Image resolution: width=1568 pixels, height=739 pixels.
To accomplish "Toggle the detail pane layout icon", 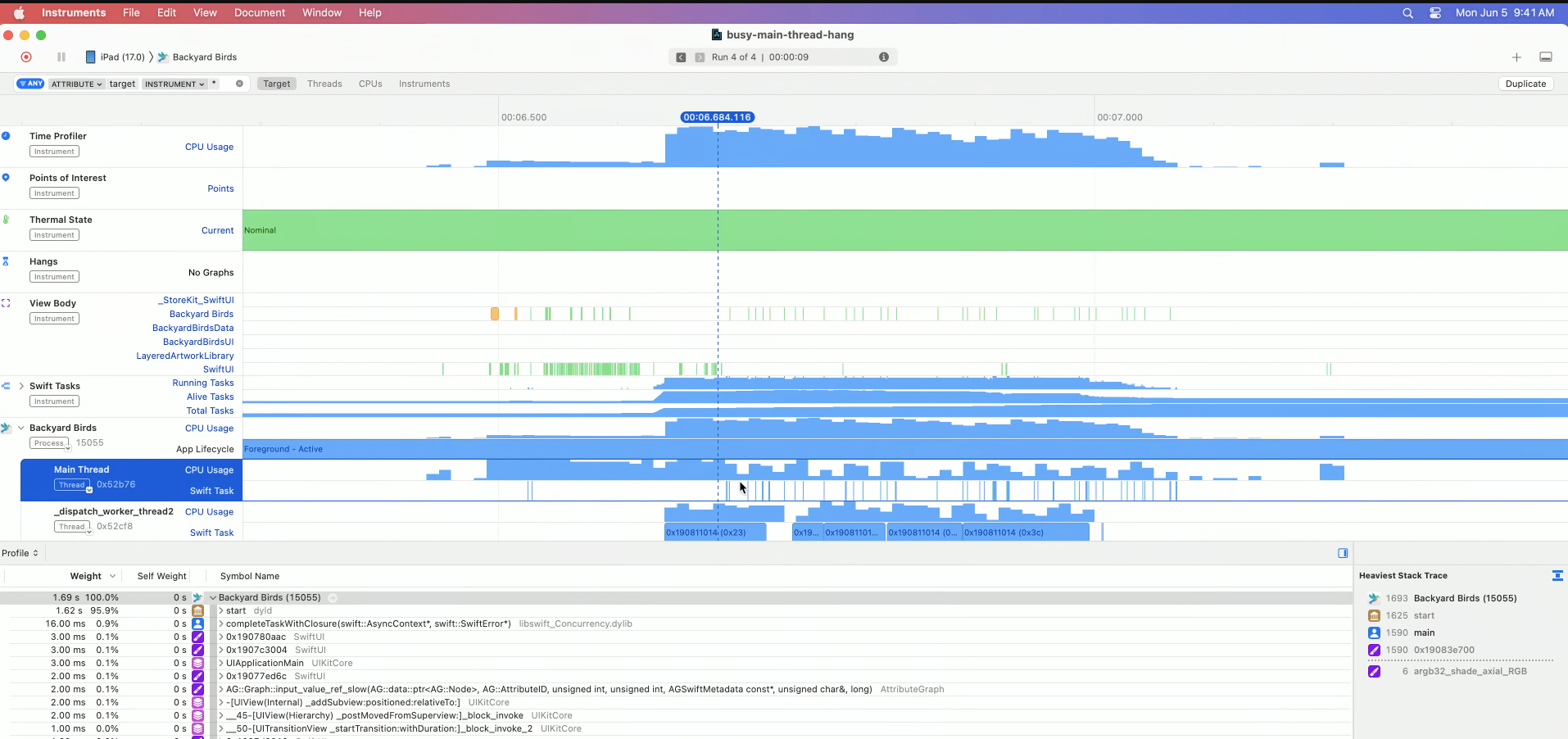I will coord(1546,57).
